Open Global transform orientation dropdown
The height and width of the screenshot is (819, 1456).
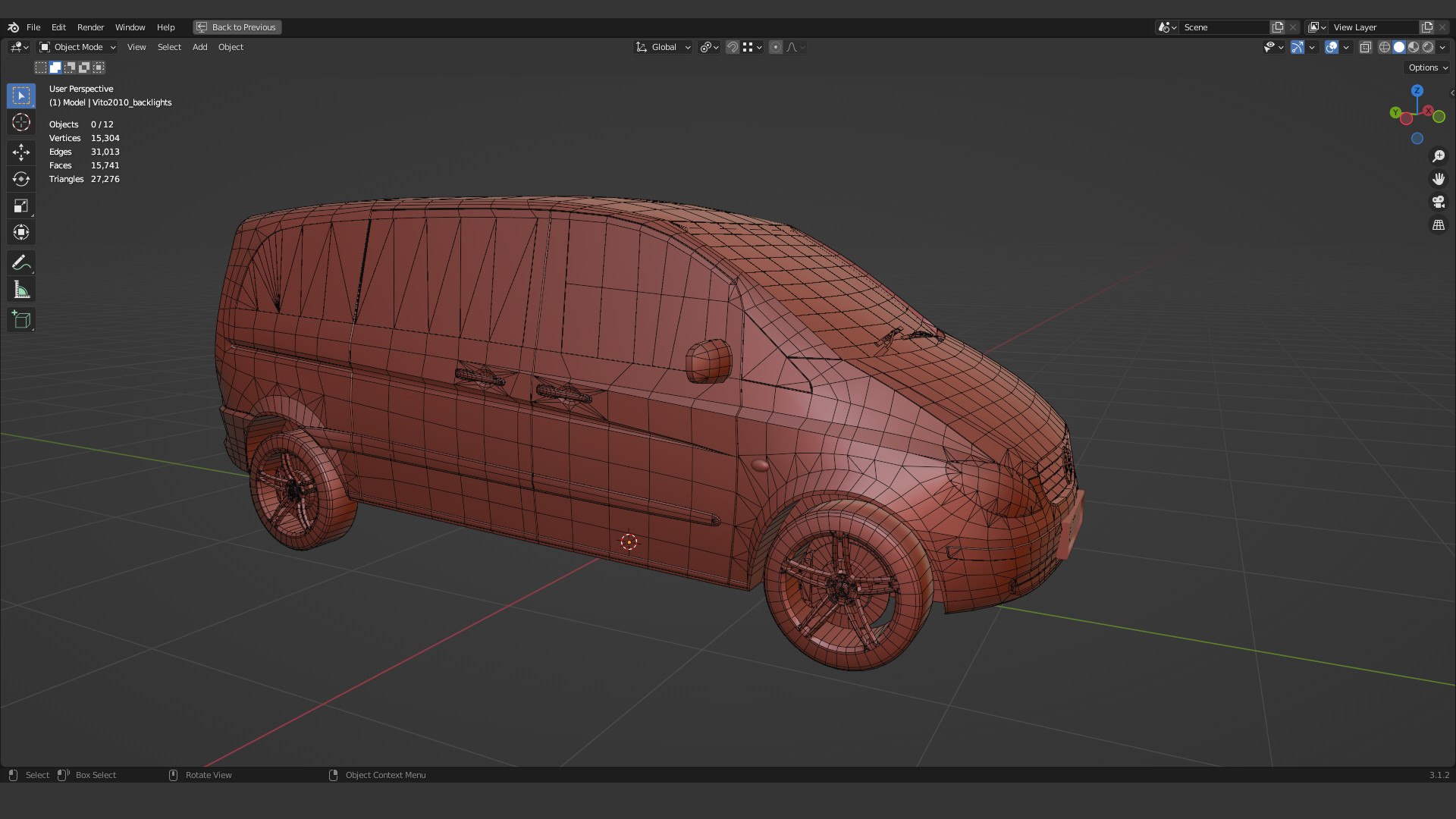point(663,47)
